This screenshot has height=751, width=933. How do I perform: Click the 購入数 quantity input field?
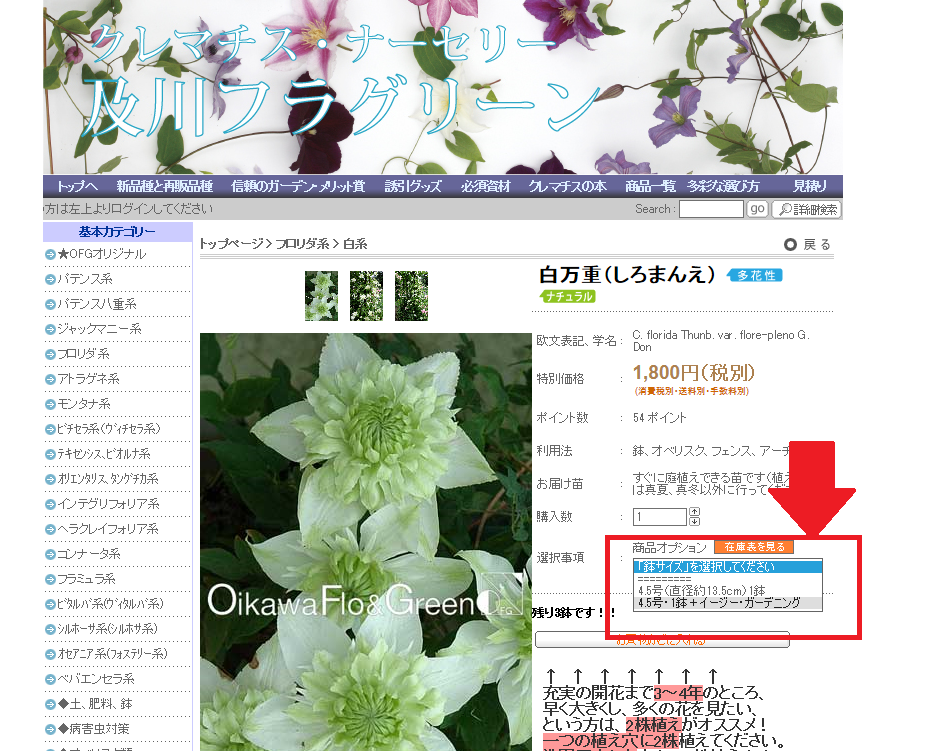(660, 517)
